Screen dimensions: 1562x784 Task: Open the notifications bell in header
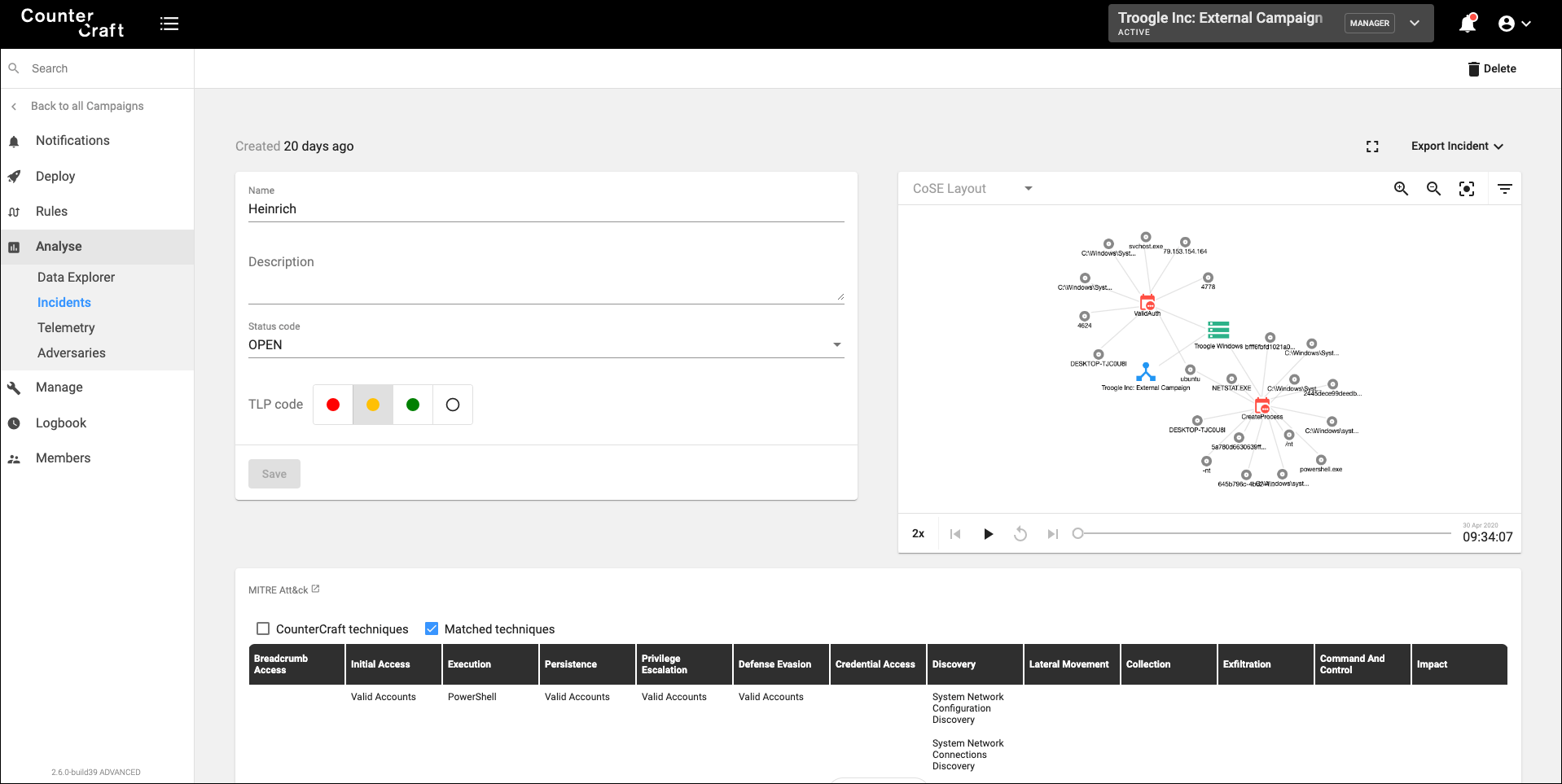pos(1468,23)
